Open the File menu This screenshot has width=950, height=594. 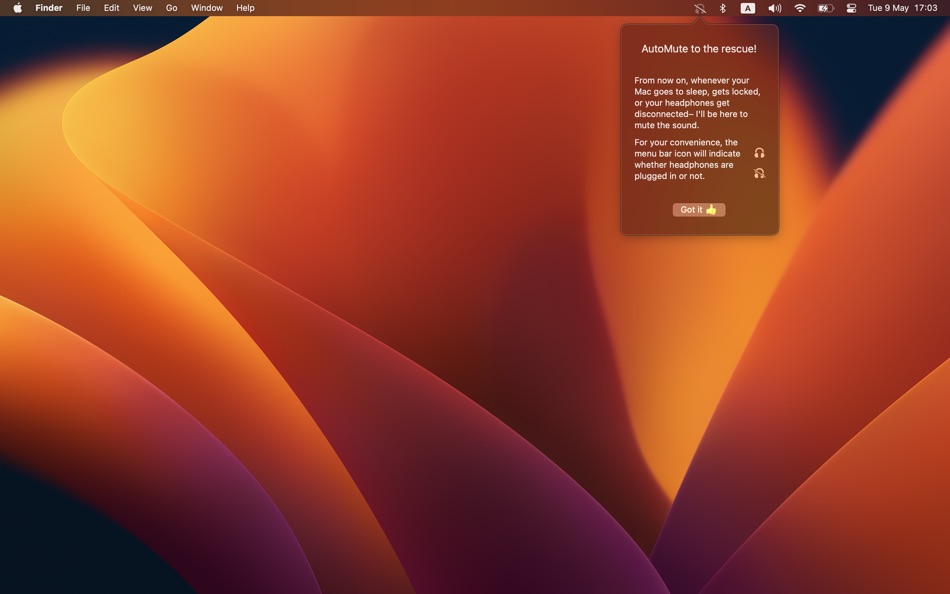[x=83, y=8]
